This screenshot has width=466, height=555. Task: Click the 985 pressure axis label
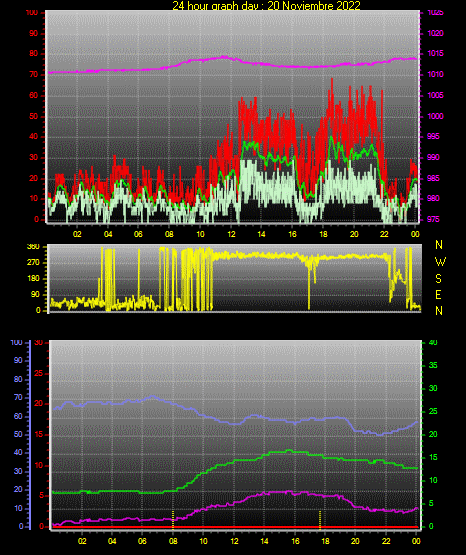pyautogui.click(x=433, y=178)
